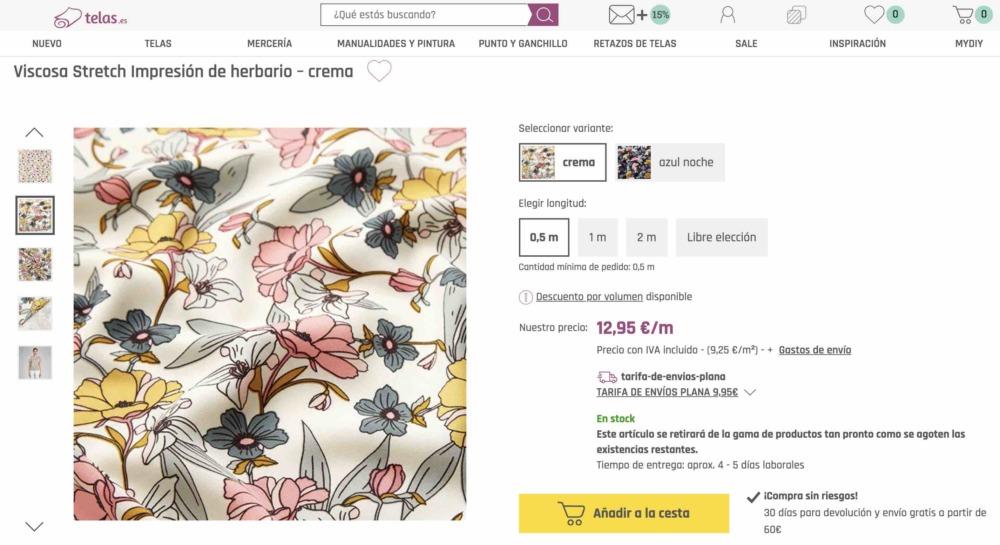Click Añadir a la cesta button
This screenshot has width=1000, height=545.
tap(624, 513)
